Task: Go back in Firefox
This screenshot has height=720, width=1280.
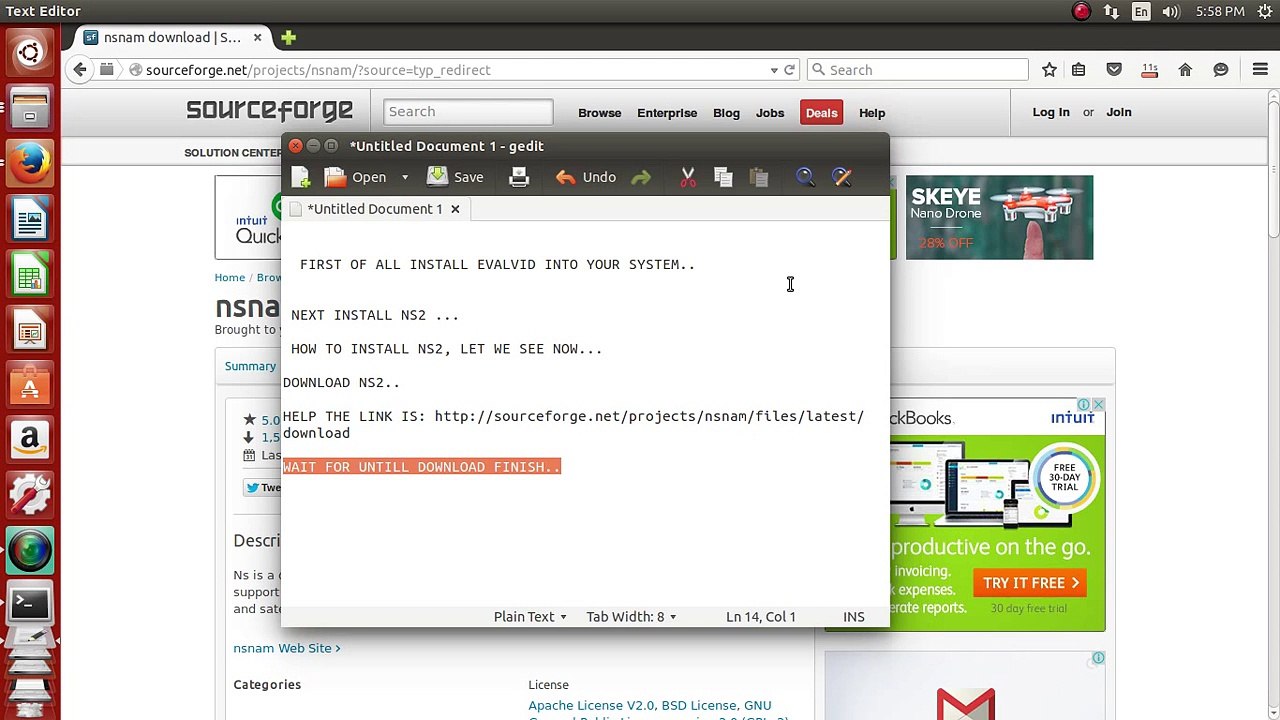Action: pyautogui.click(x=80, y=70)
